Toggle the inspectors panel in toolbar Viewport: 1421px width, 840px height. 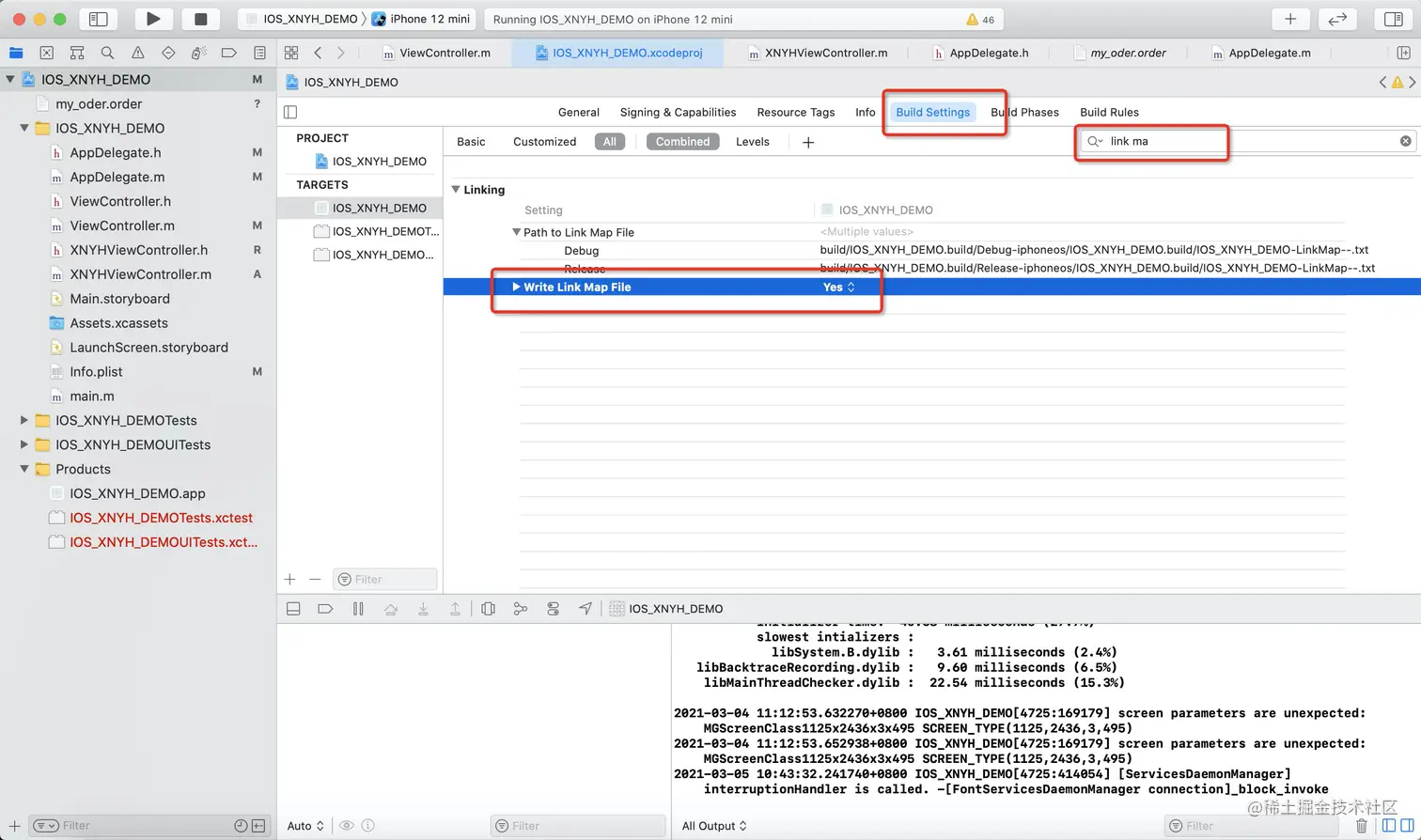pos(1394,19)
